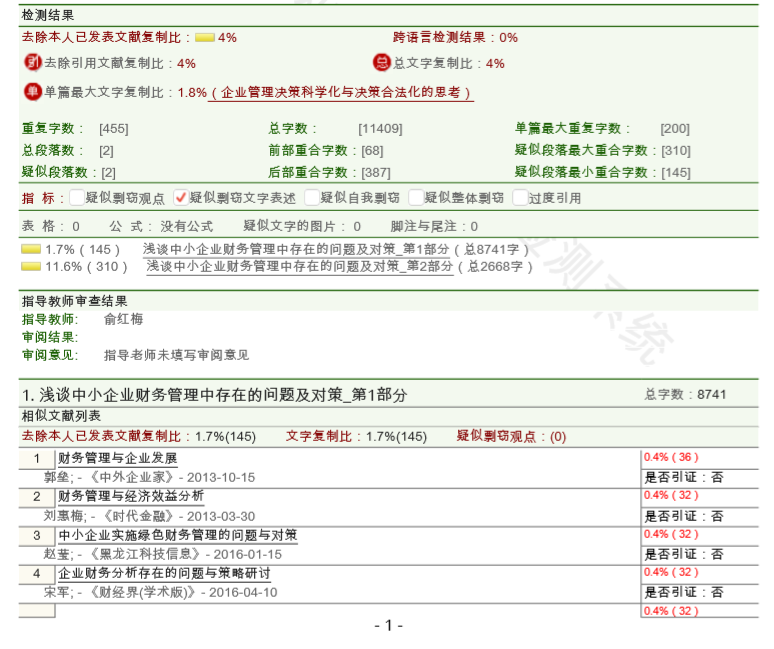Click 疑似剽窃观点：(0) text
This screenshot has height=649, width=774.
pos(511,436)
